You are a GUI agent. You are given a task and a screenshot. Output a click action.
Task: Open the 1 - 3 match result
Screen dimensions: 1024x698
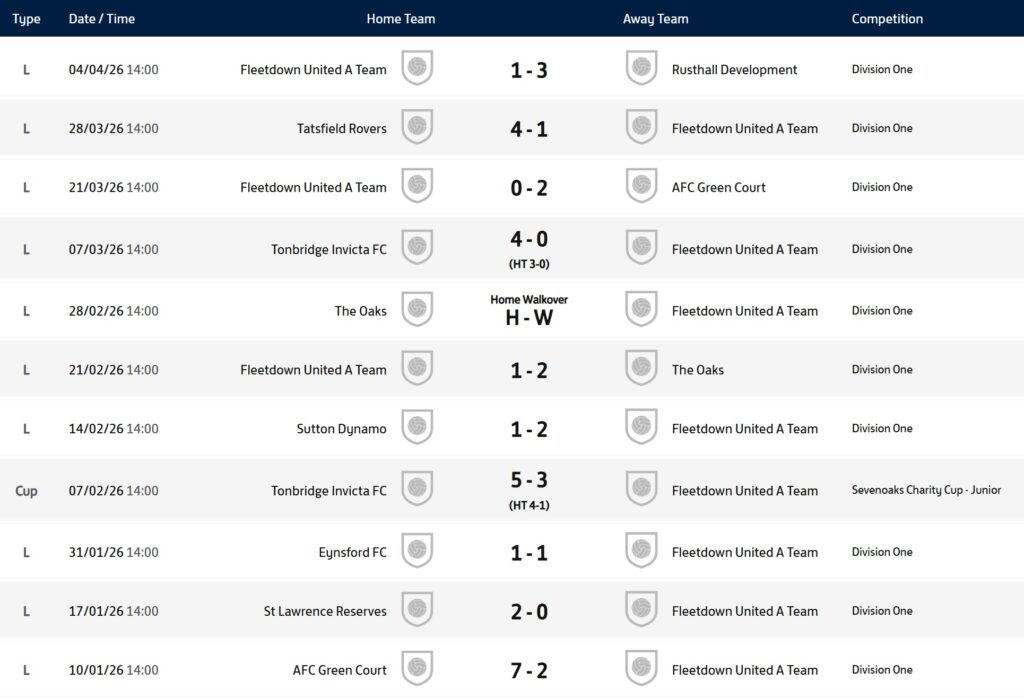pyautogui.click(x=529, y=70)
